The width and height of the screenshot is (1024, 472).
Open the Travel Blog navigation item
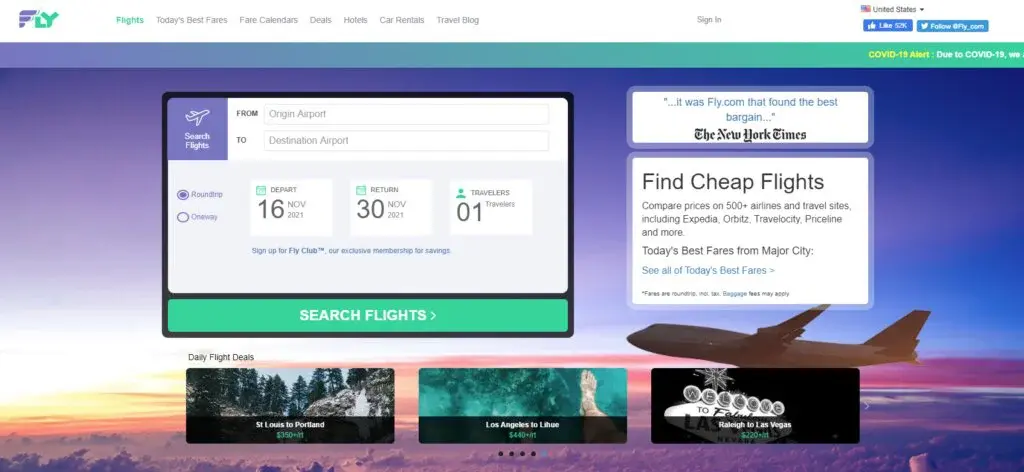click(x=458, y=20)
